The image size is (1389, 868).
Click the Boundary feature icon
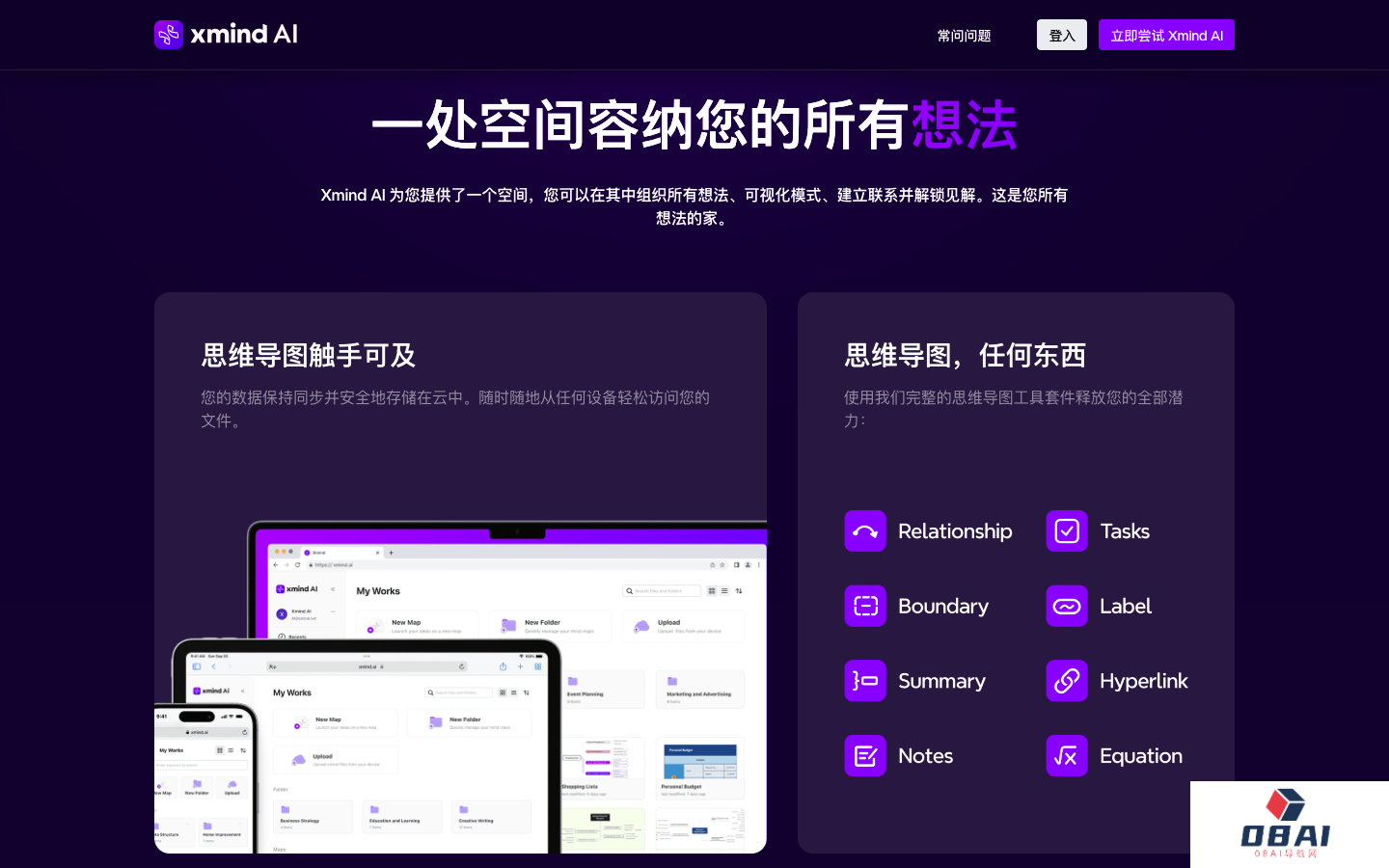coord(865,606)
